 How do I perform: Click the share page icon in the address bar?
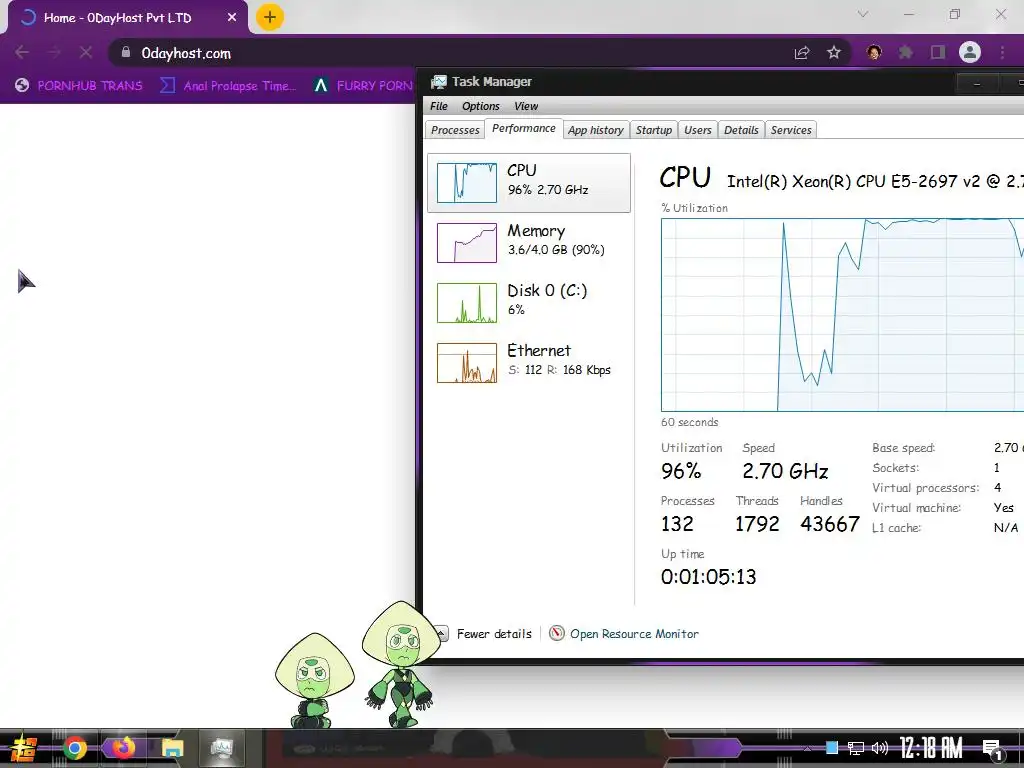click(802, 52)
